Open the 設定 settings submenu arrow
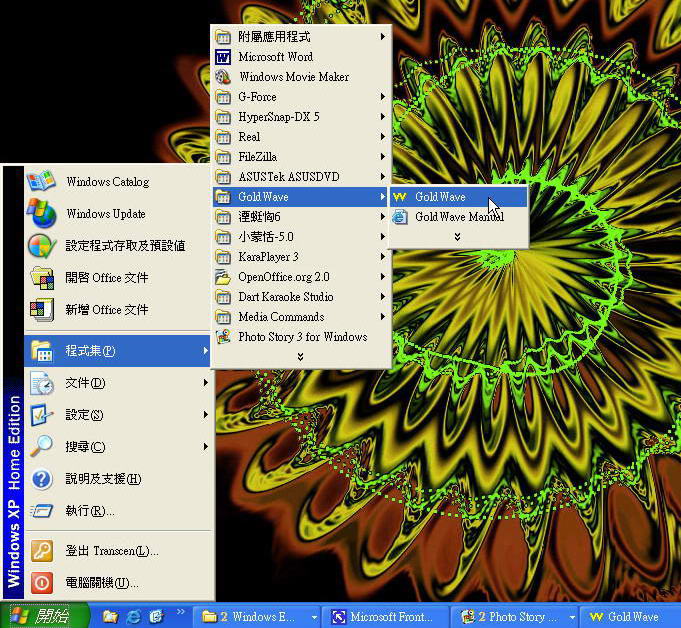 pyautogui.click(x=206, y=415)
